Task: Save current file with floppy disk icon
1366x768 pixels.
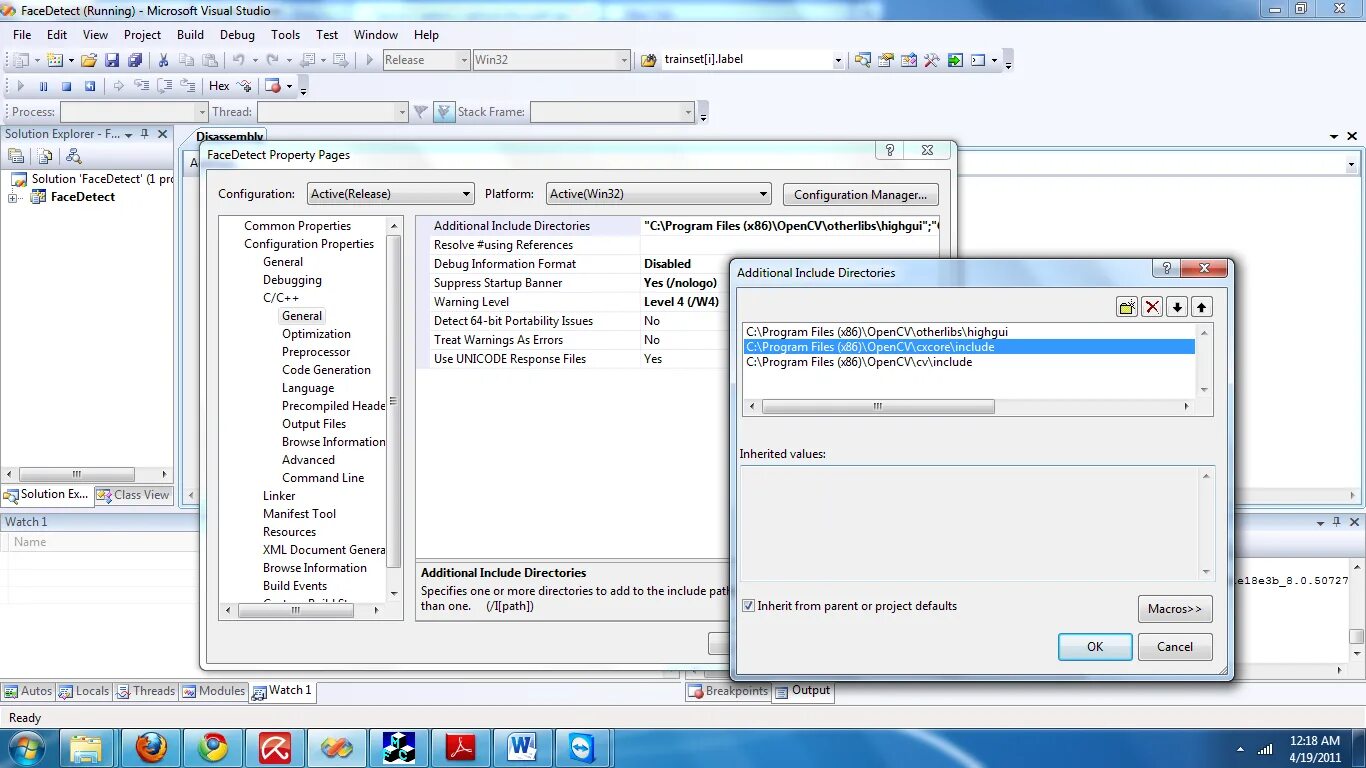Action: pos(112,60)
